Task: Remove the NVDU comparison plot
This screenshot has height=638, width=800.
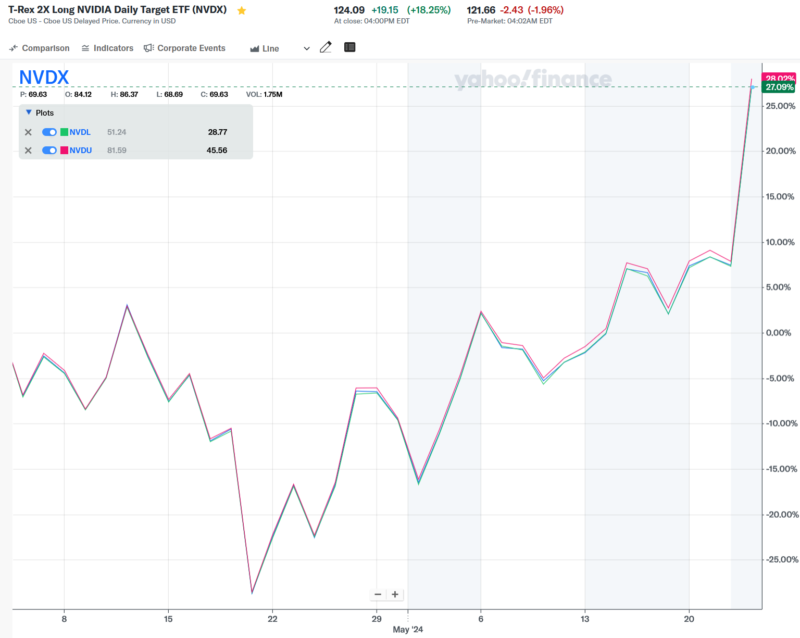Action: click(28, 150)
